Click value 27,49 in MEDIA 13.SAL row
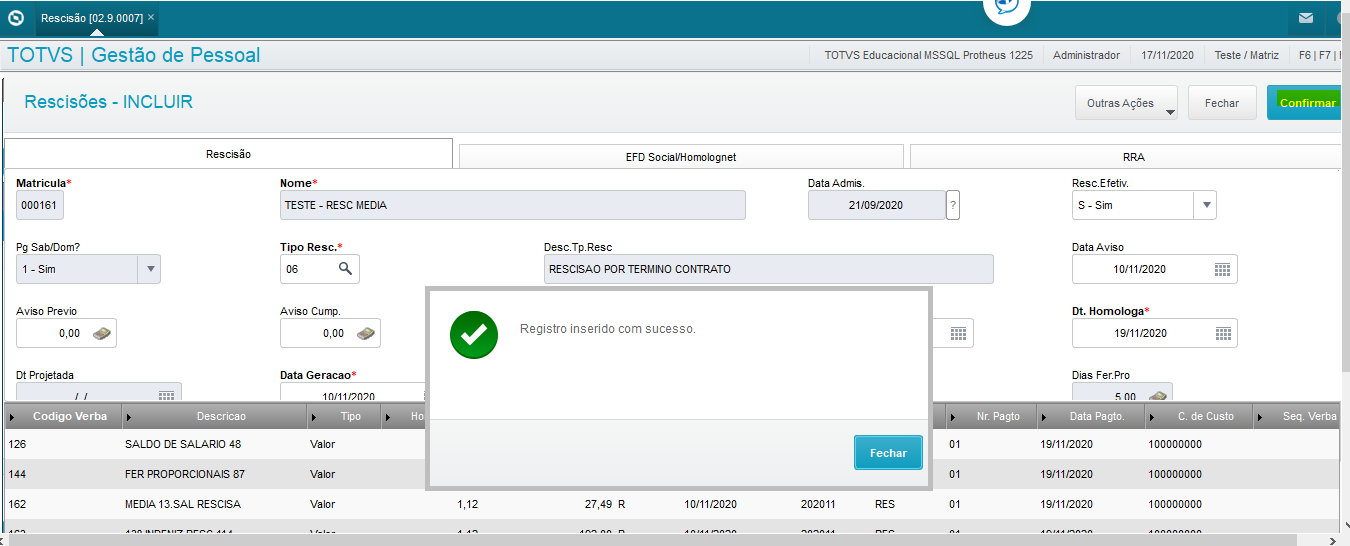 pos(598,504)
